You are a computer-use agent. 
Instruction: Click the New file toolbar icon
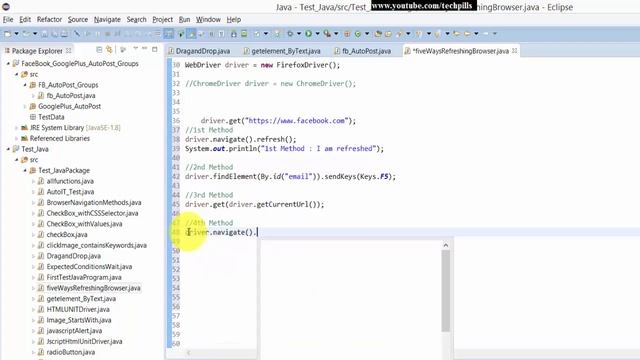point(8,34)
